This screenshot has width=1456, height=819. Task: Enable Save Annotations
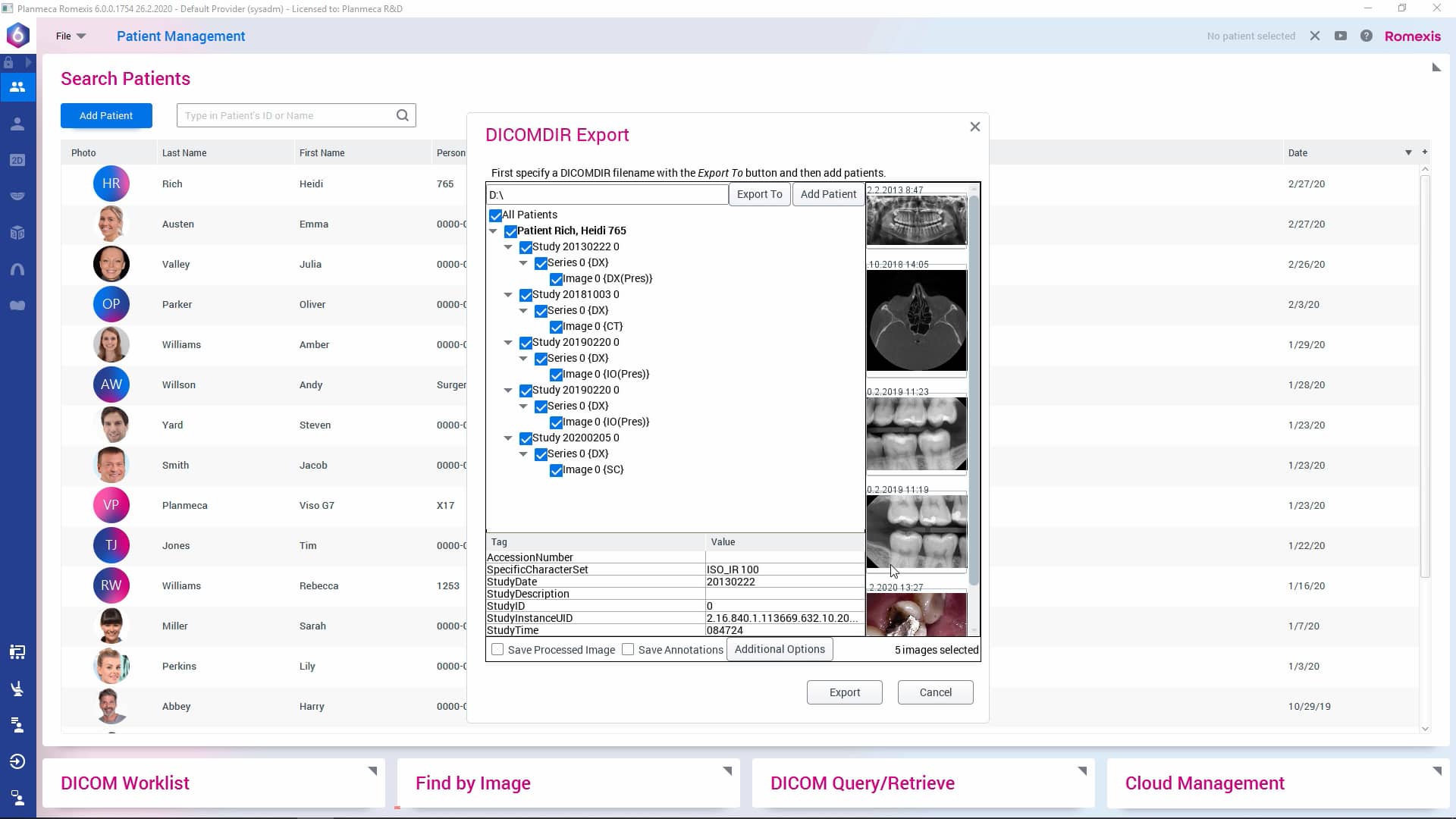pos(628,649)
